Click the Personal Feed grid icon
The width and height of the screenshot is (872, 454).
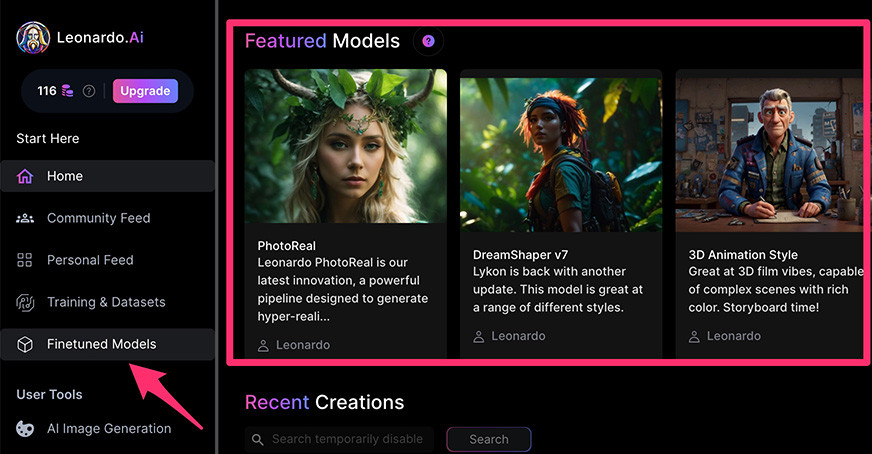tap(24, 260)
